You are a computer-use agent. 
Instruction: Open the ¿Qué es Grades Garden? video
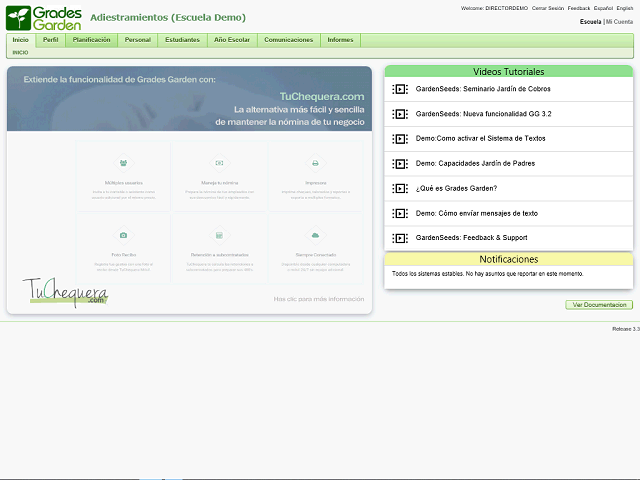coord(456,189)
